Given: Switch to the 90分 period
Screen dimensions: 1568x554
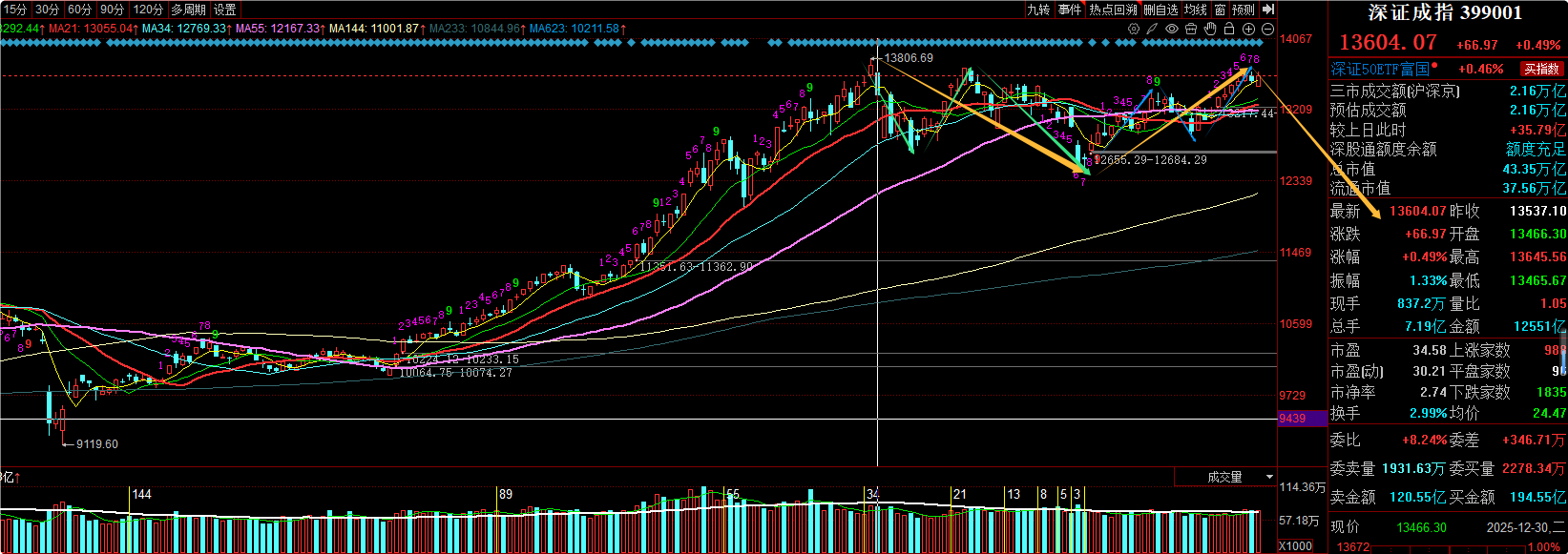Looking at the screenshot, I should [112, 9].
